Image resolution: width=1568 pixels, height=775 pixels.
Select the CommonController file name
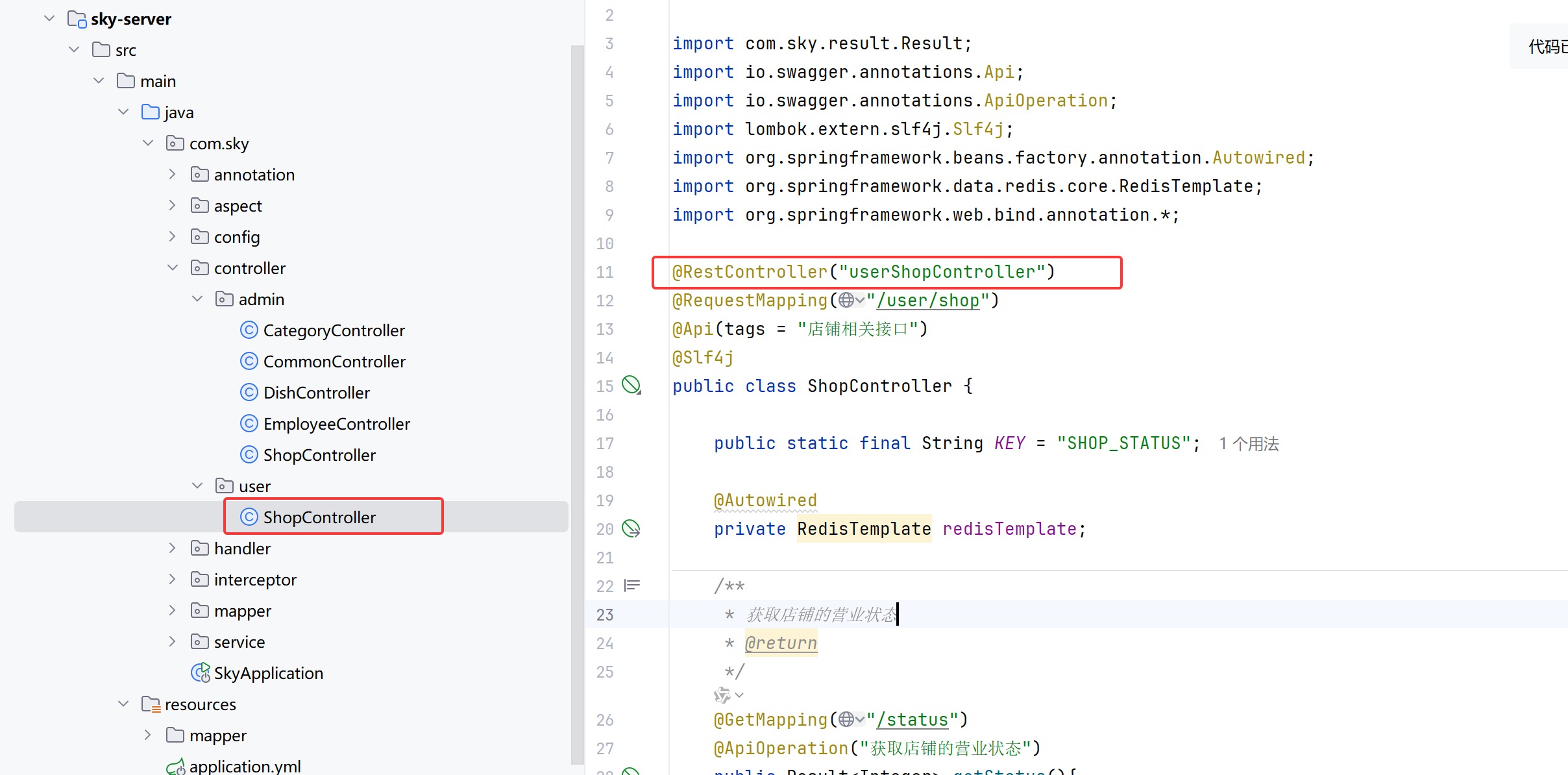point(334,362)
